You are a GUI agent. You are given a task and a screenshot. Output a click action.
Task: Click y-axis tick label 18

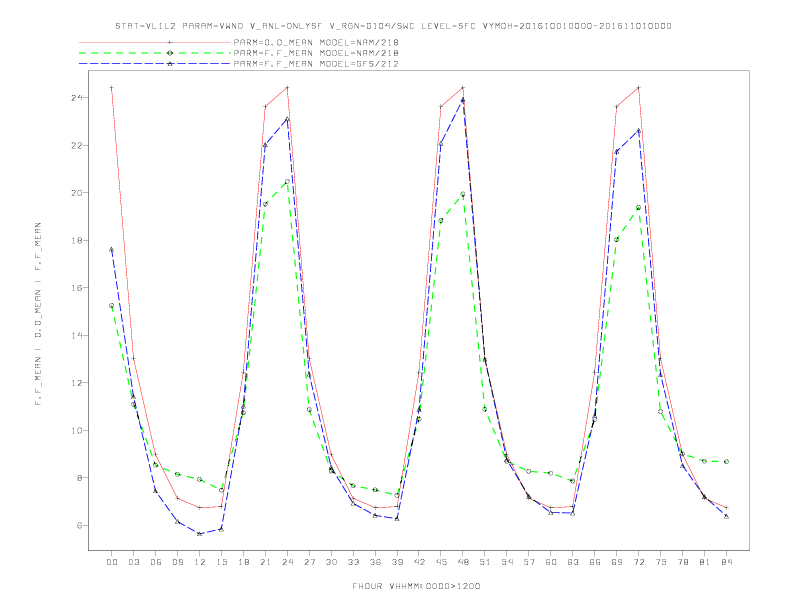click(x=77, y=240)
